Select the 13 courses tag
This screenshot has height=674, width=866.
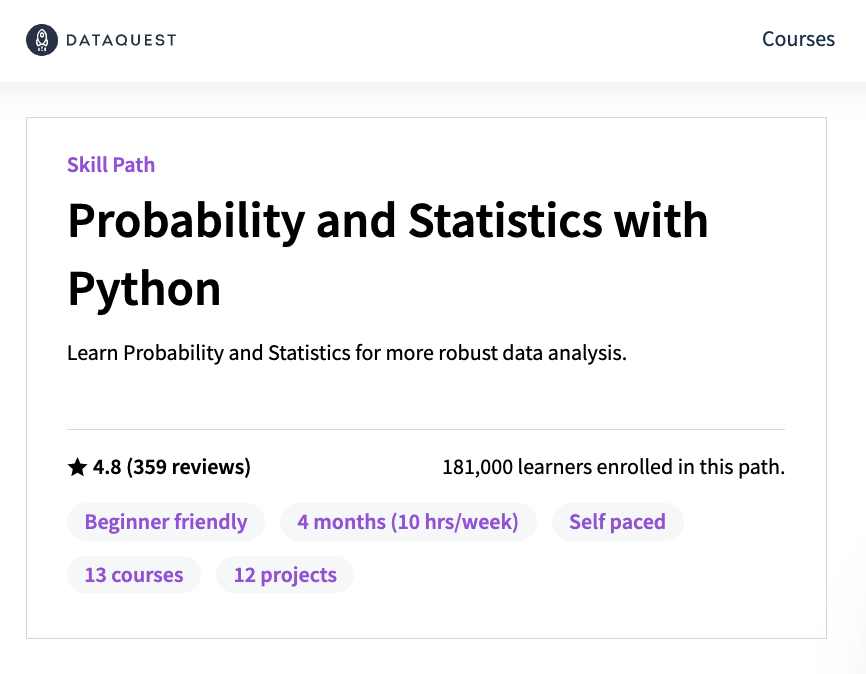tap(134, 575)
